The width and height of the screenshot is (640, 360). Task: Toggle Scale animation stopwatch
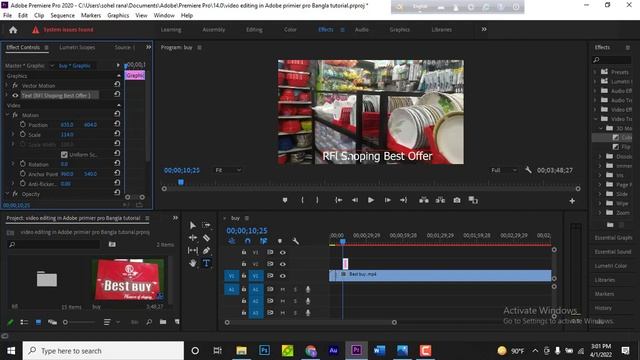click(x=23, y=134)
